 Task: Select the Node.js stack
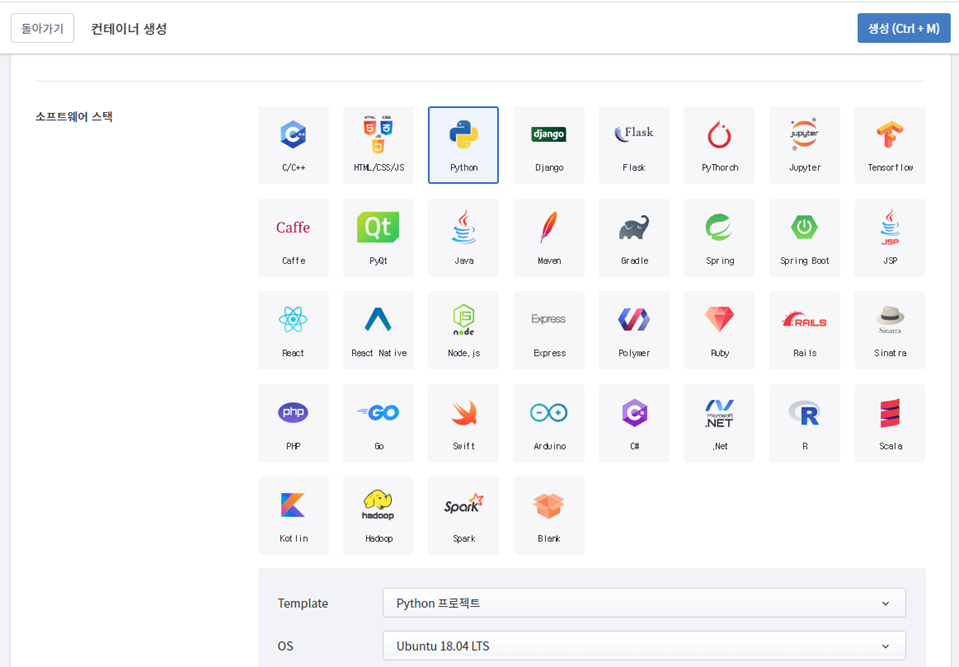tap(464, 330)
